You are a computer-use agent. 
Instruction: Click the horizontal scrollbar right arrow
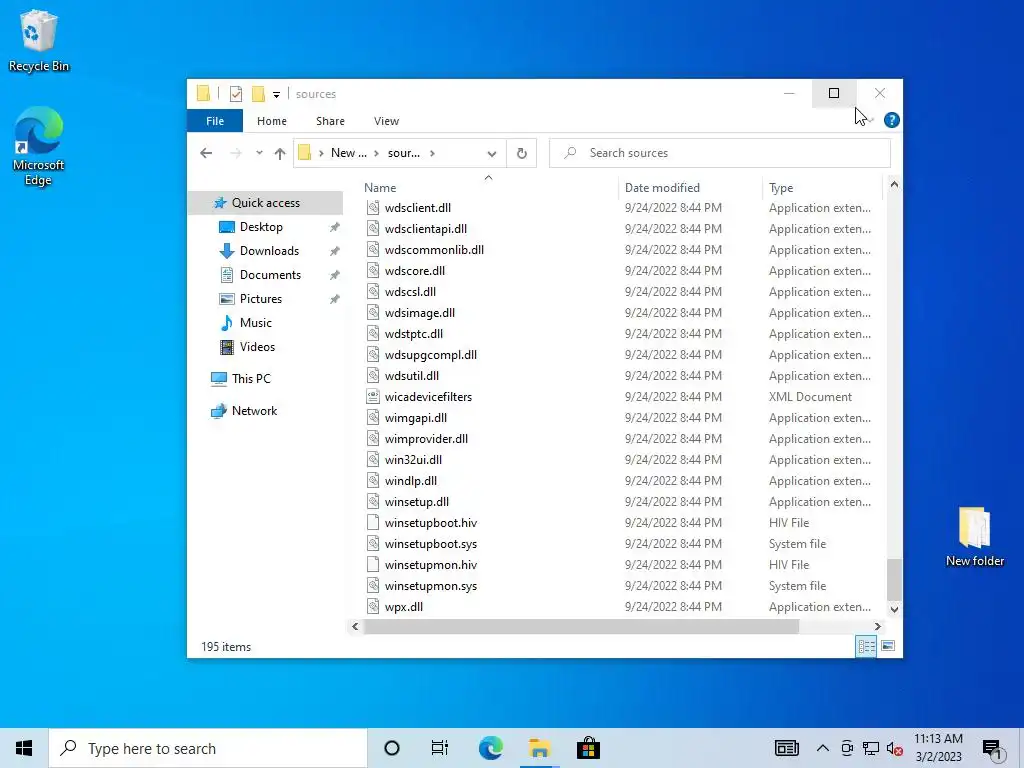(878, 626)
